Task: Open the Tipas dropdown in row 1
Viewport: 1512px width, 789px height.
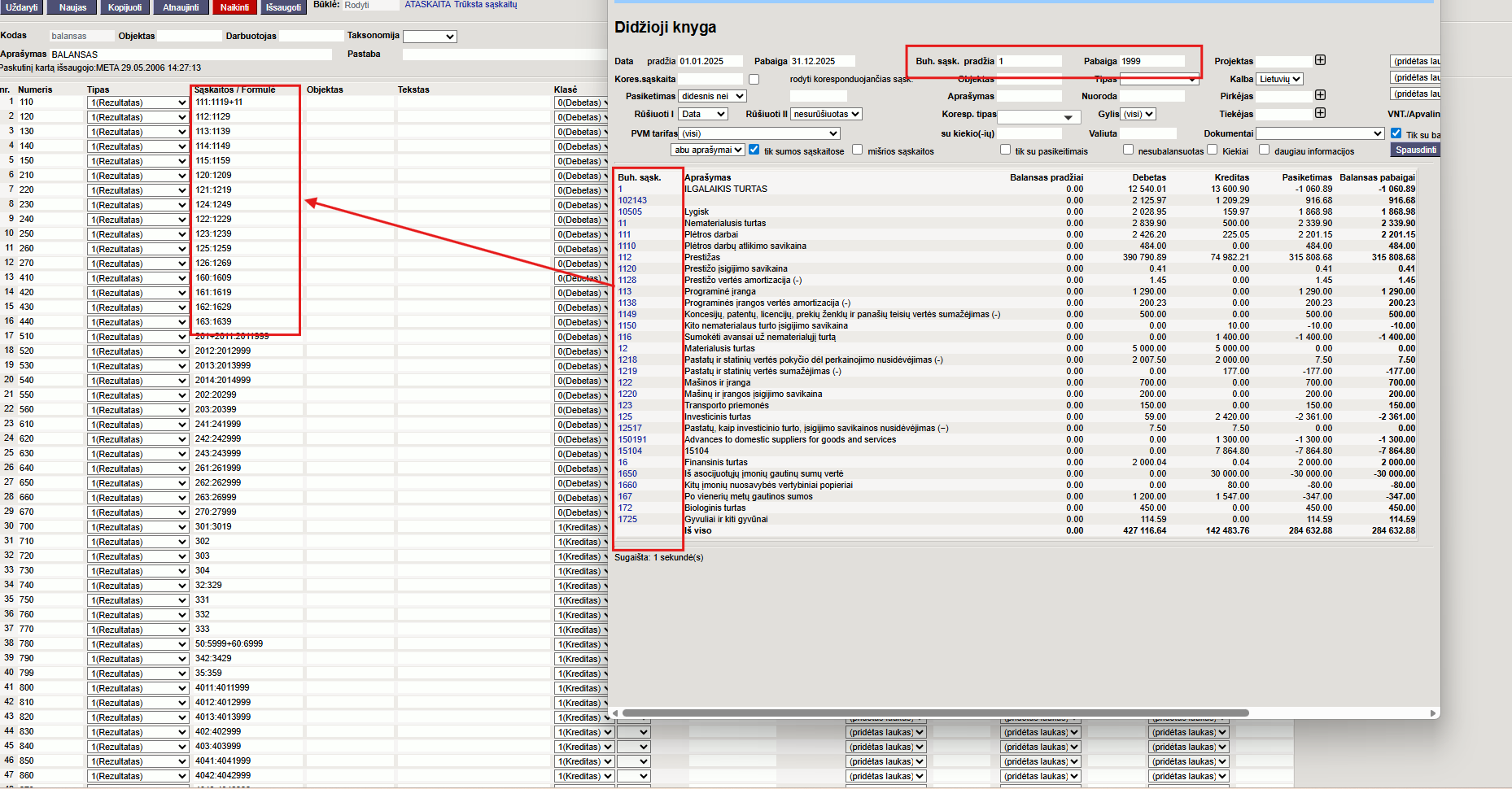Action: (138, 102)
